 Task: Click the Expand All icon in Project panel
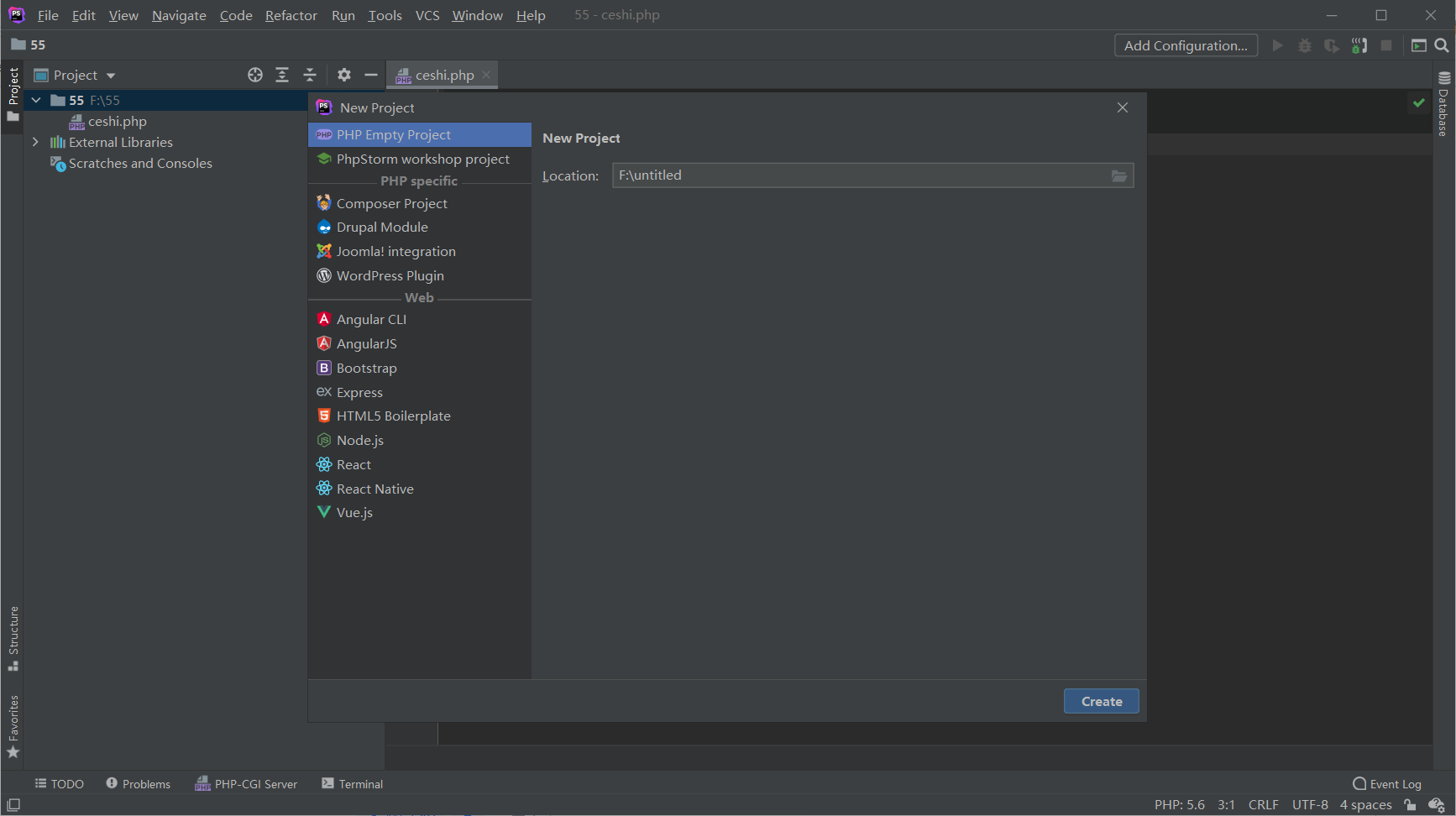282,75
